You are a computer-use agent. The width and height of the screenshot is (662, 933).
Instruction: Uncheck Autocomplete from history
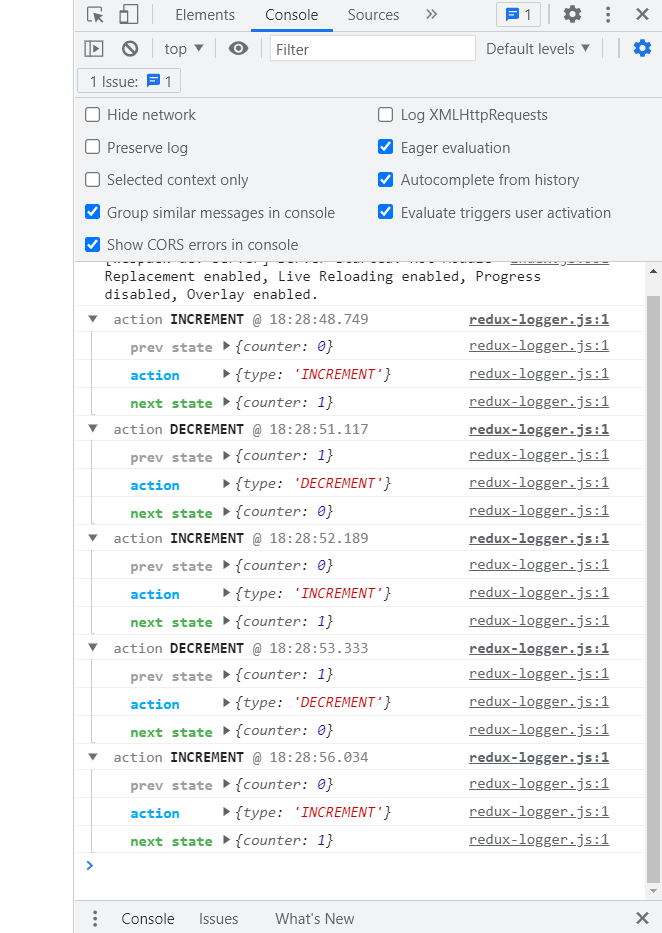385,180
